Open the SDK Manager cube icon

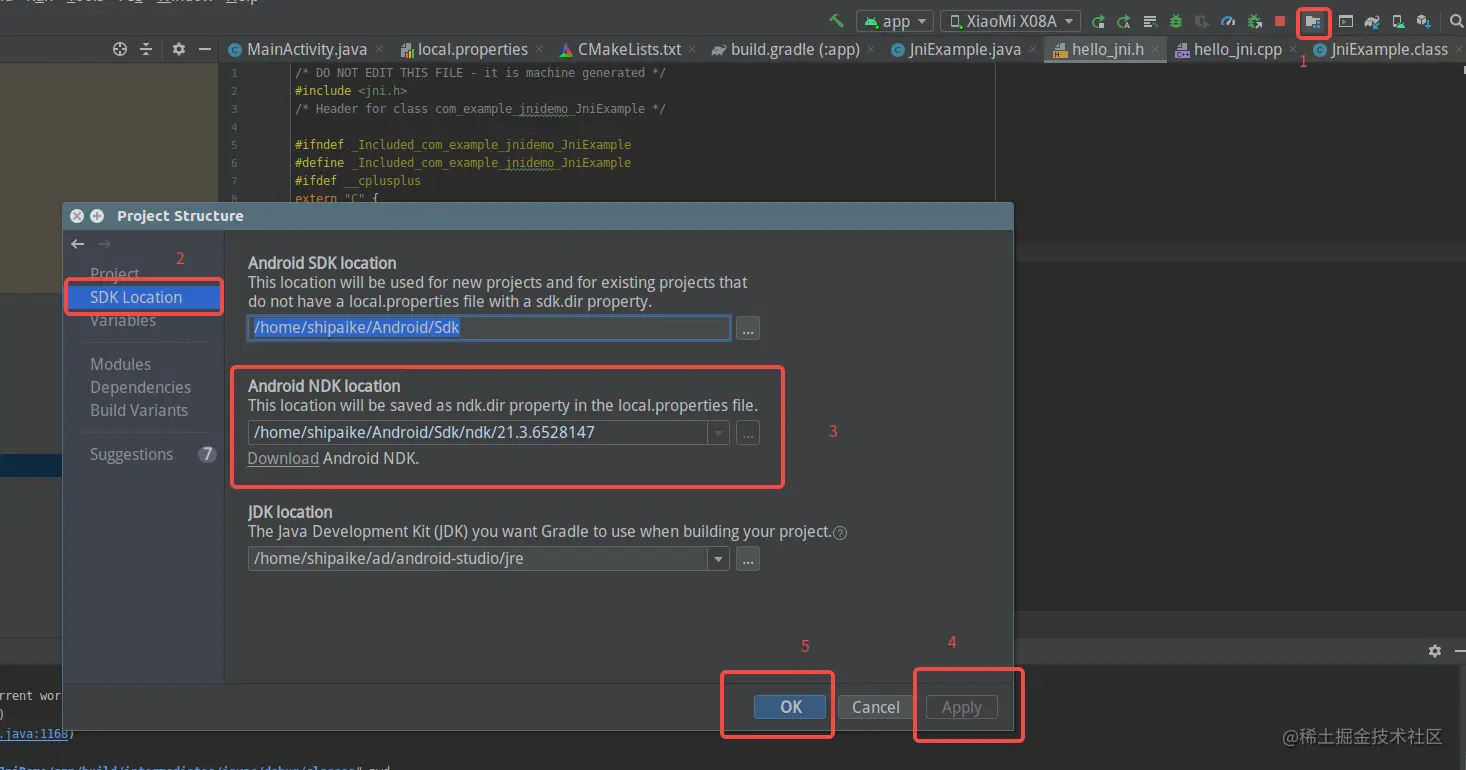(x=1423, y=21)
